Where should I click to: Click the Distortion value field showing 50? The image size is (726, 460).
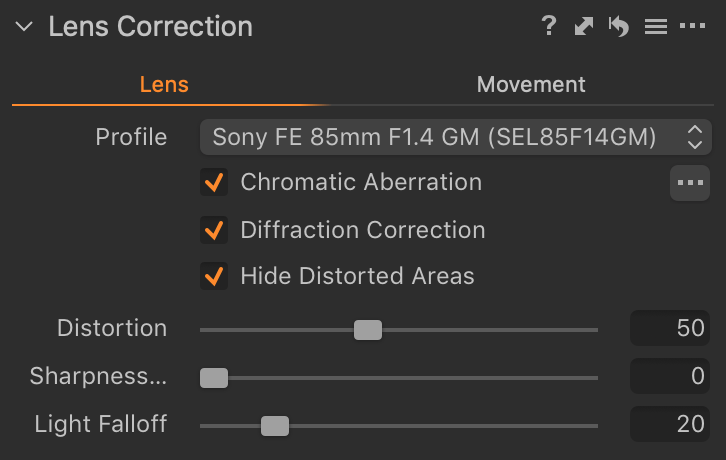tap(670, 328)
